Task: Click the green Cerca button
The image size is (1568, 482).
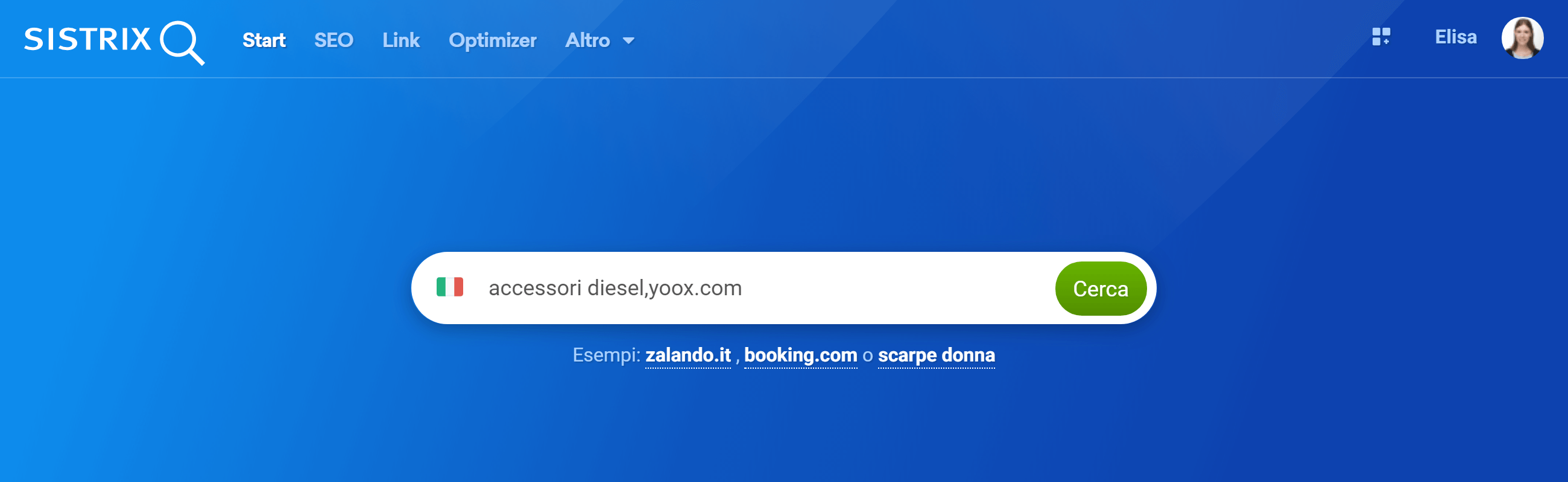Action: coord(1100,289)
